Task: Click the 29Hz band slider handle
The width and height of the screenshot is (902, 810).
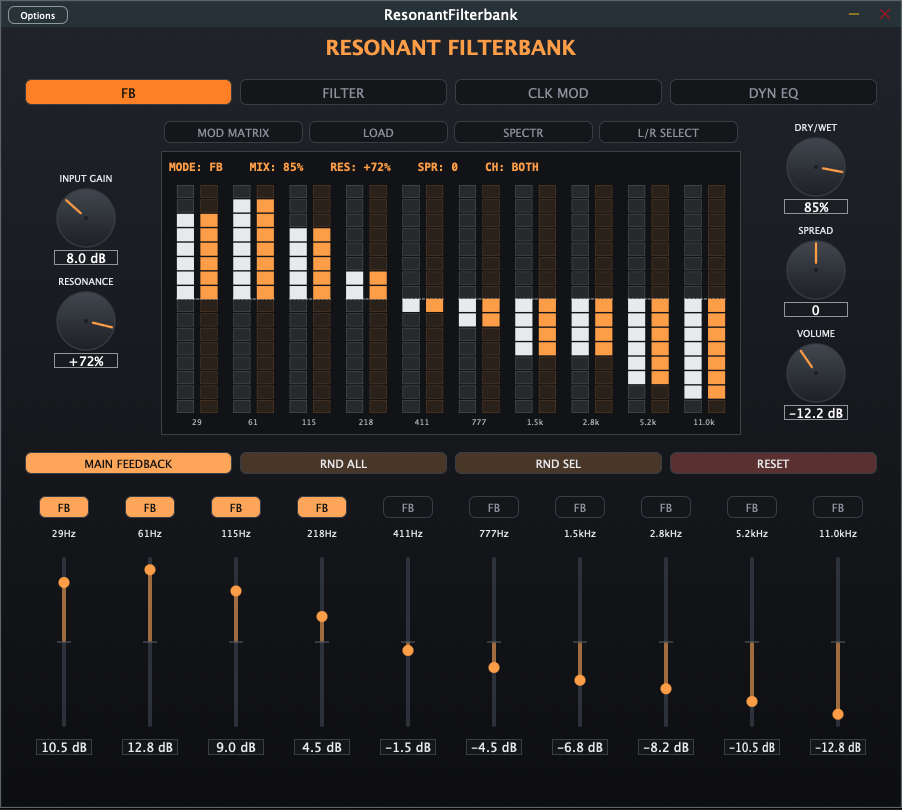Action: pos(64,582)
